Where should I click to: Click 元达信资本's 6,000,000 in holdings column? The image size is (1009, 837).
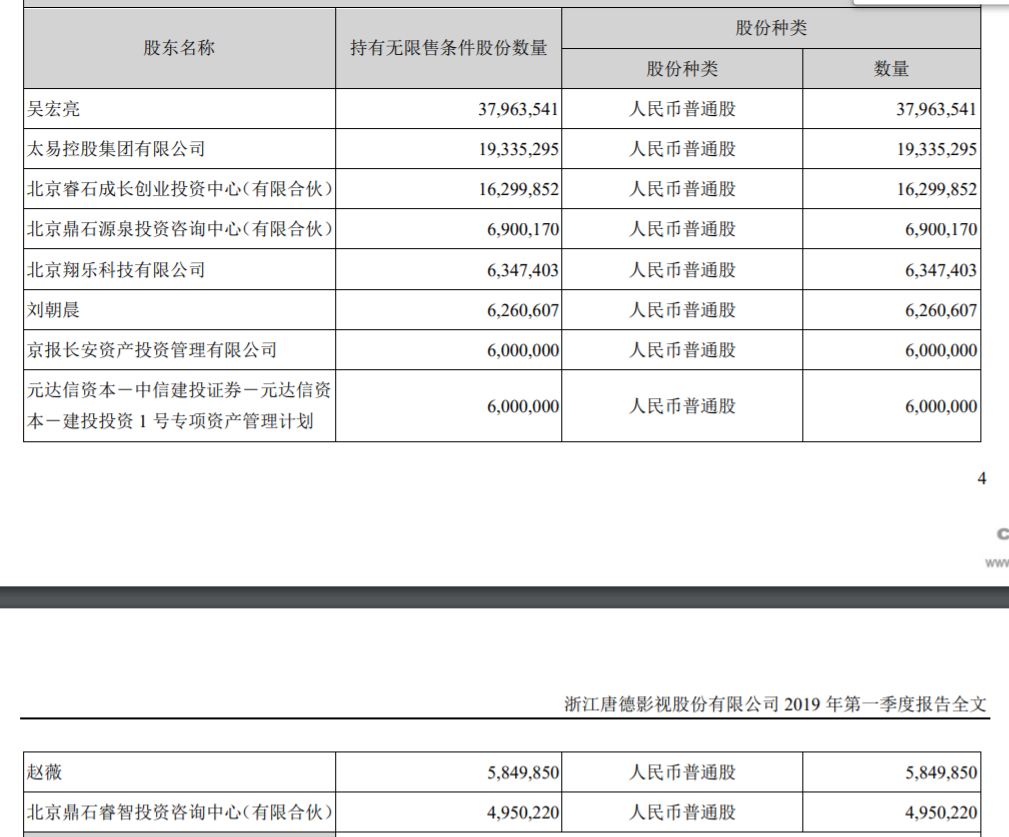[x=523, y=406]
